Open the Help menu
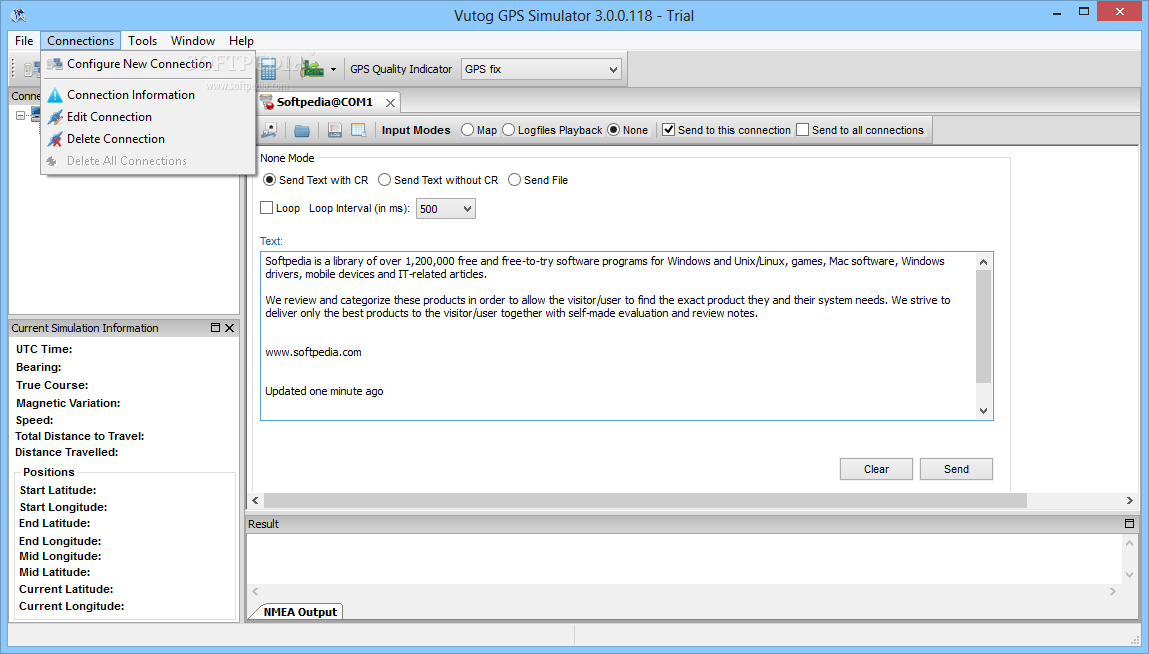 point(241,41)
